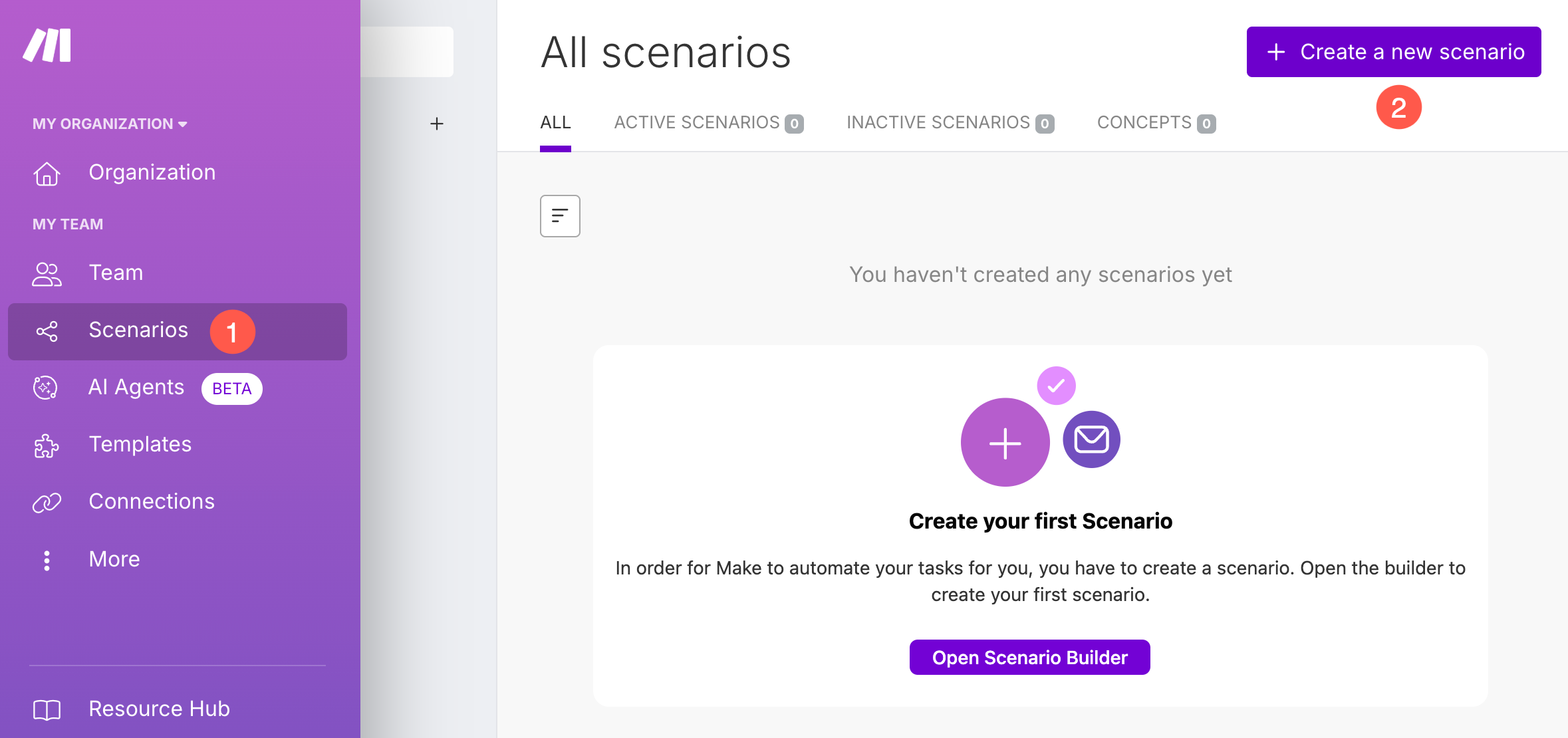This screenshot has height=738, width=1568.
Task: Open the AI Agents icon
Action: tap(46, 388)
